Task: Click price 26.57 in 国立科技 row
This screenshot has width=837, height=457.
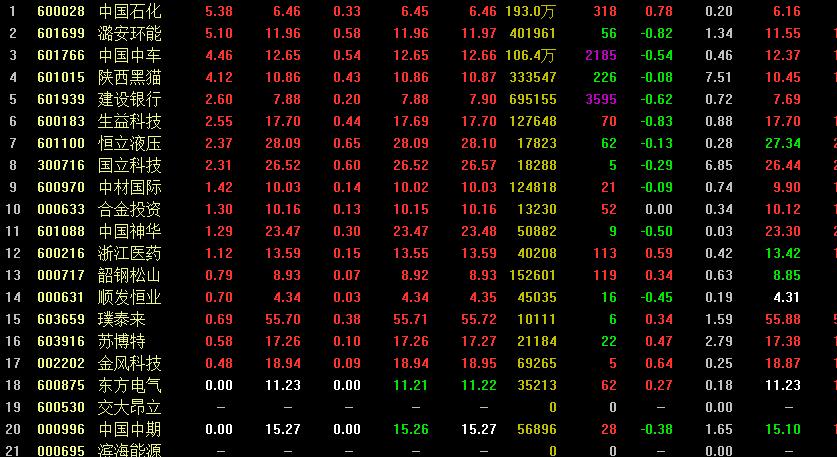Action: coord(479,165)
